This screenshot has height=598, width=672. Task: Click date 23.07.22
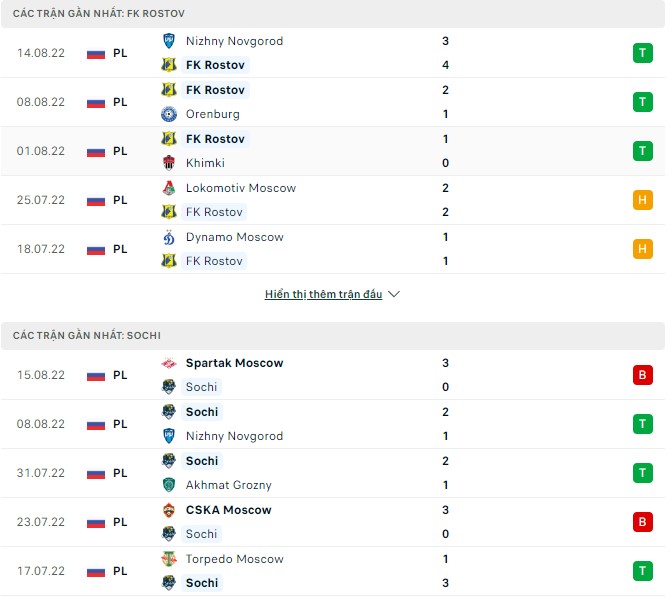coord(41,522)
